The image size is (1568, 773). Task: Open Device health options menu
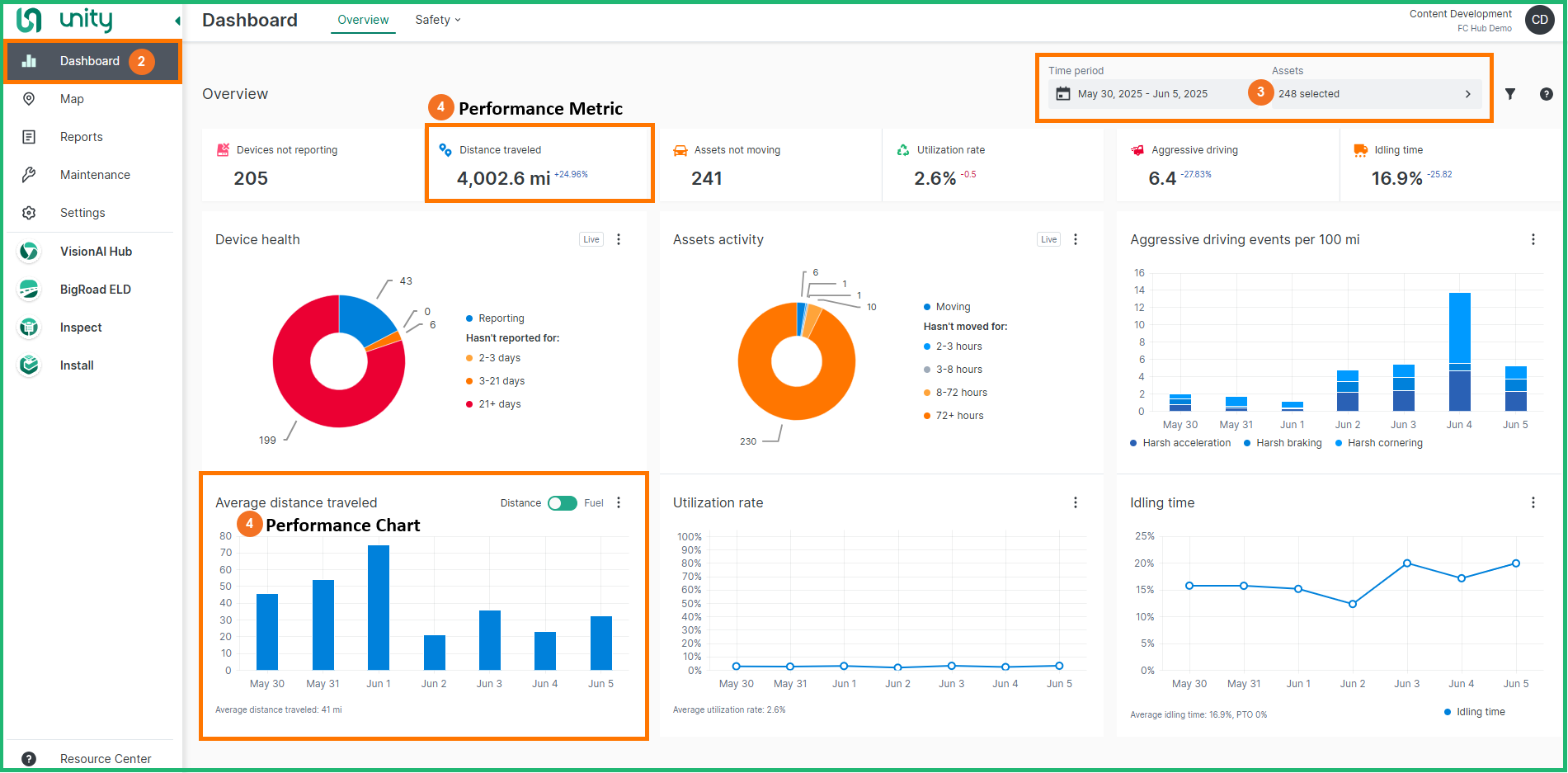pos(619,239)
